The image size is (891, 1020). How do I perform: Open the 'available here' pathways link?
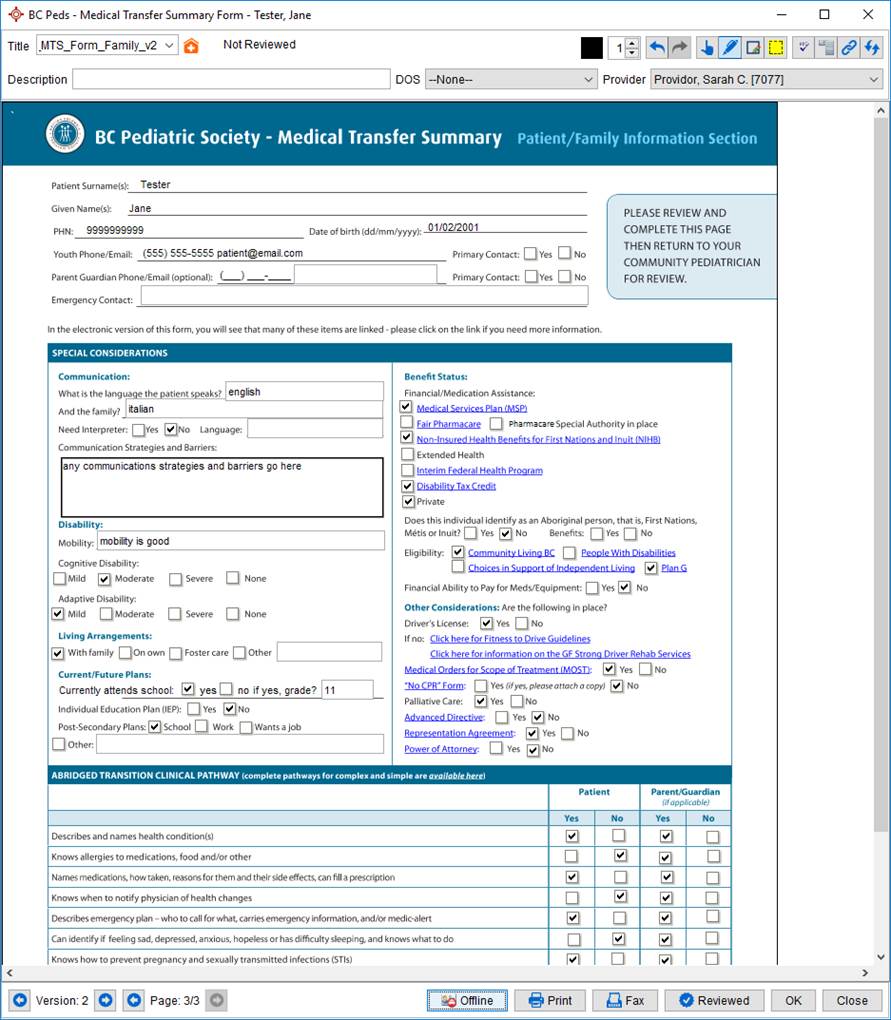456,775
